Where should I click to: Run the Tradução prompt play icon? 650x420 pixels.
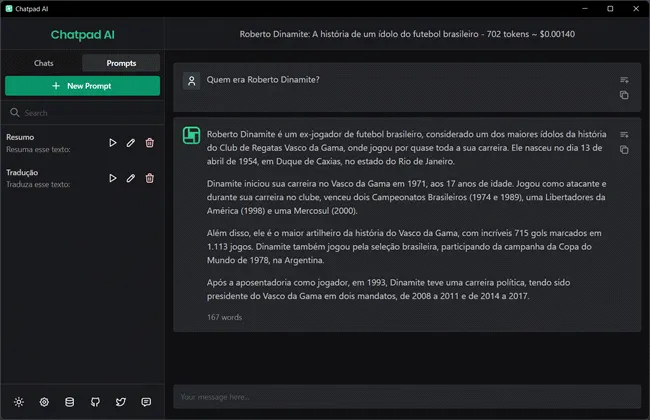point(112,178)
